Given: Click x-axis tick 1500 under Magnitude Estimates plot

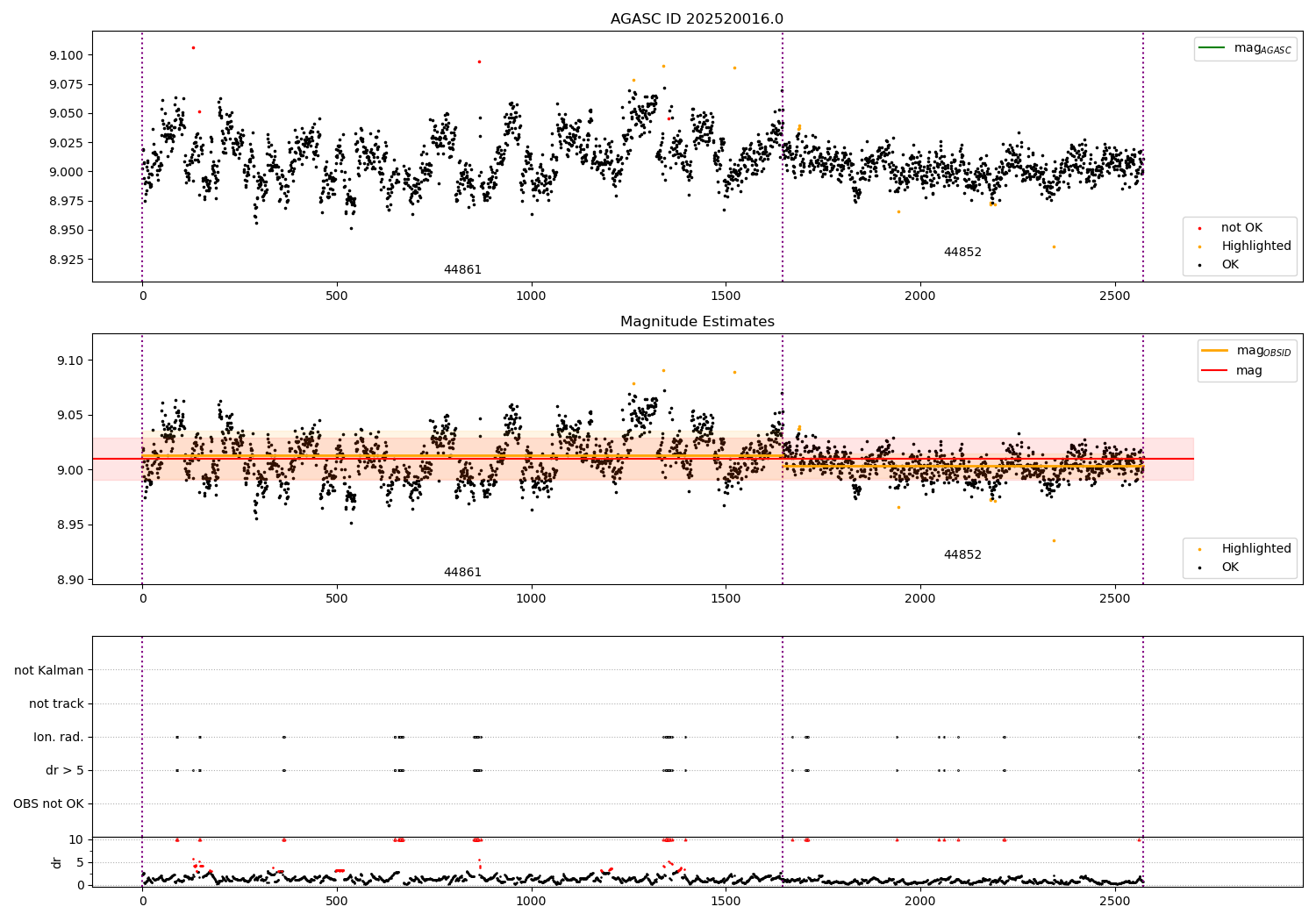Looking at the screenshot, I should point(726,599).
